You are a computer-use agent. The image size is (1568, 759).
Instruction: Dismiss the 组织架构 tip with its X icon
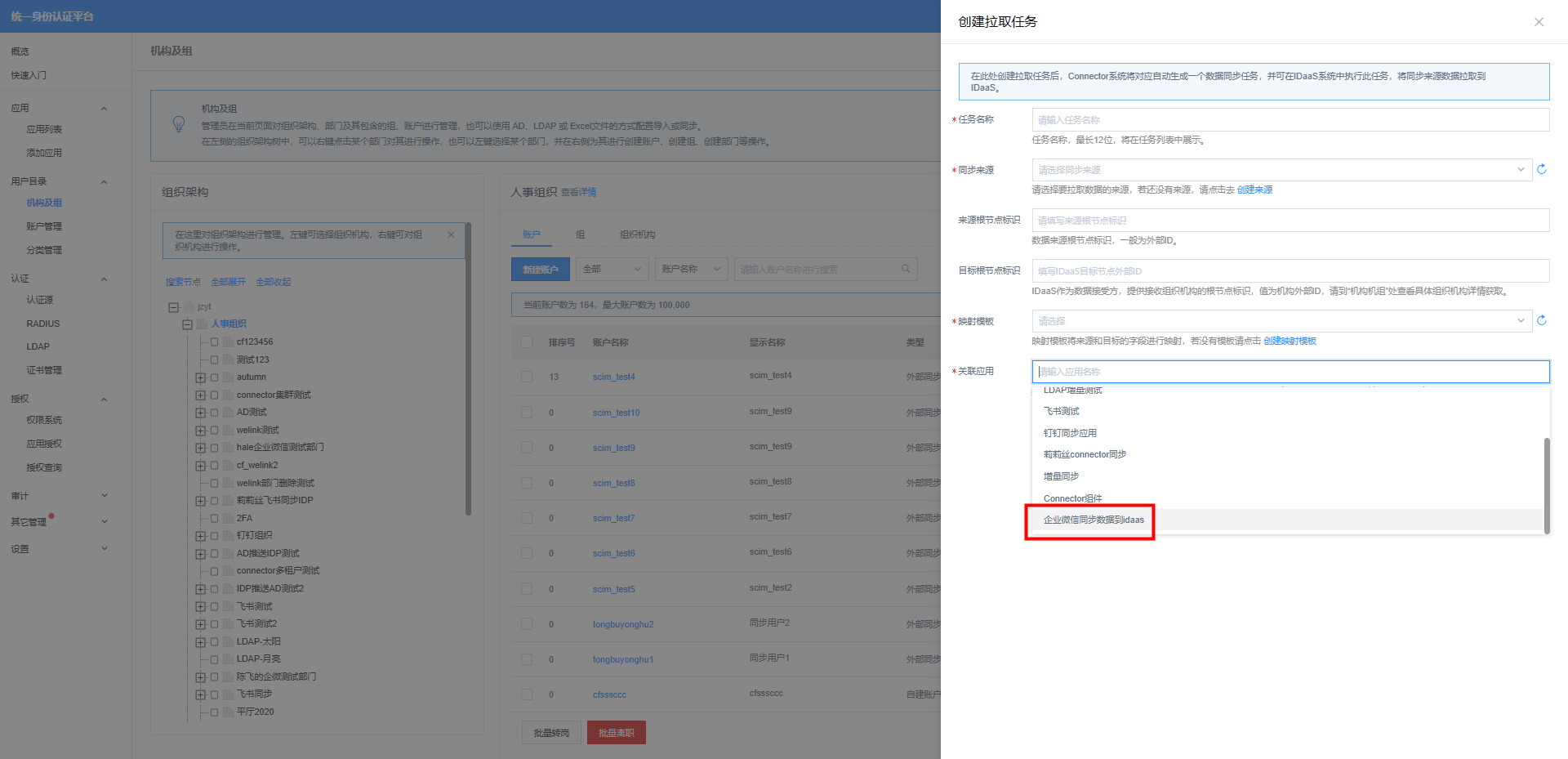pos(451,234)
